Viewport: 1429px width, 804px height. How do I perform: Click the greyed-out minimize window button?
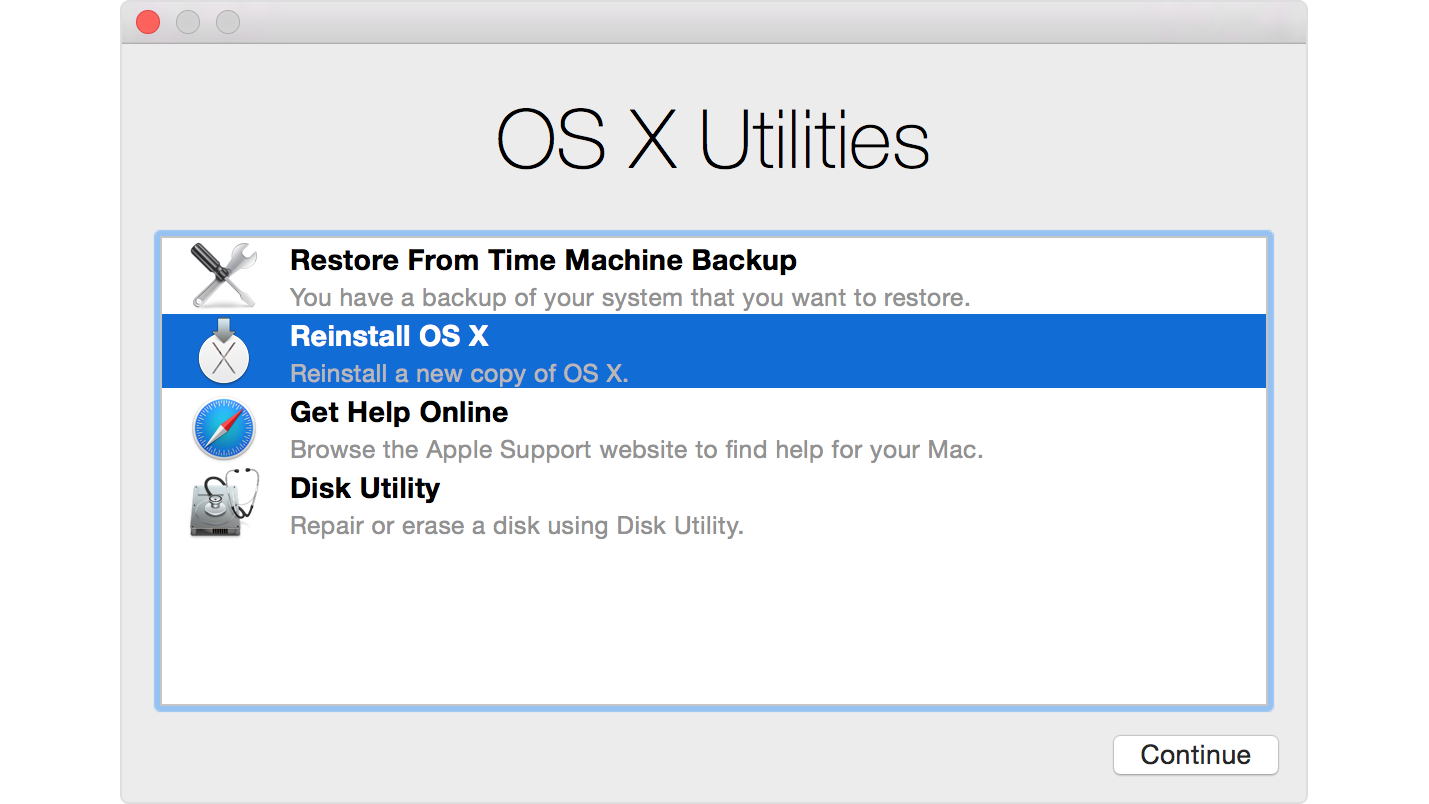click(x=188, y=22)
